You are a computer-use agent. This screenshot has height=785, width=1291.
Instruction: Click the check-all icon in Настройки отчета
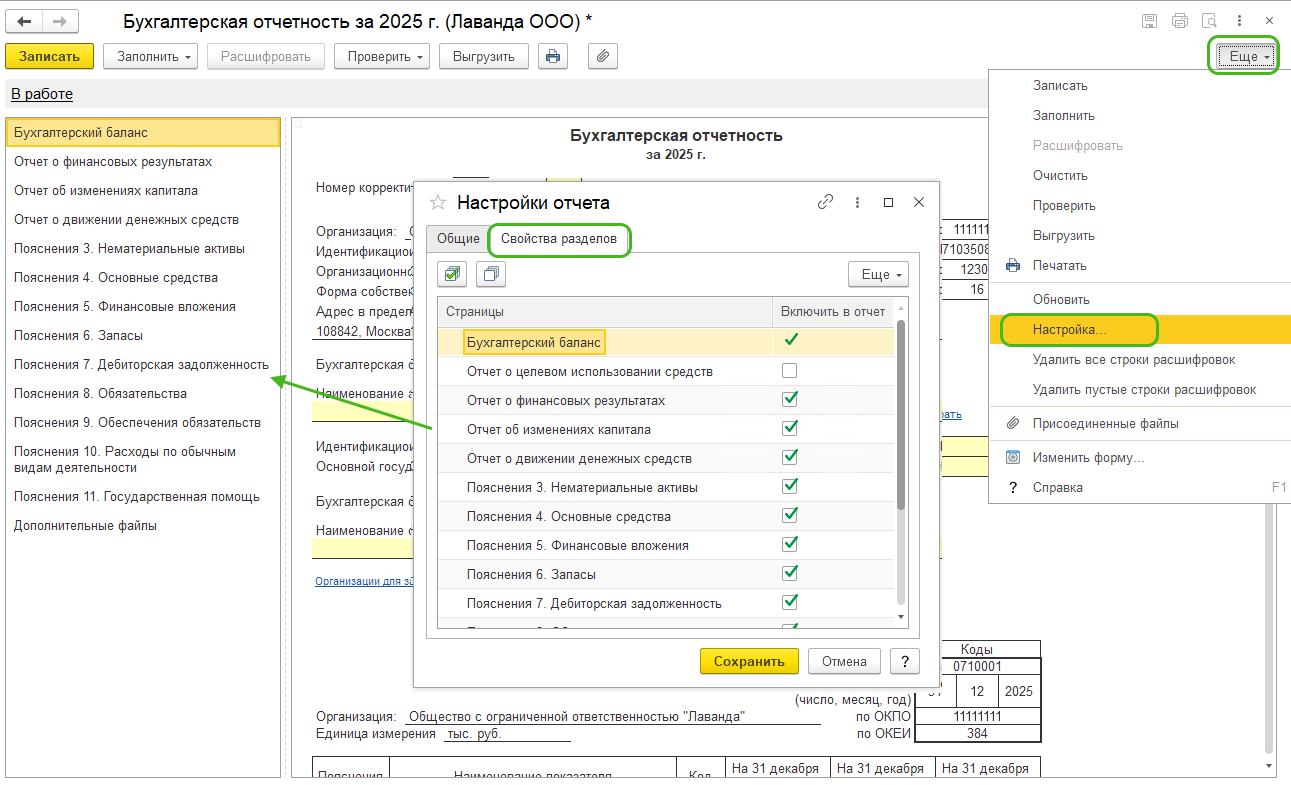pos(453,274)
